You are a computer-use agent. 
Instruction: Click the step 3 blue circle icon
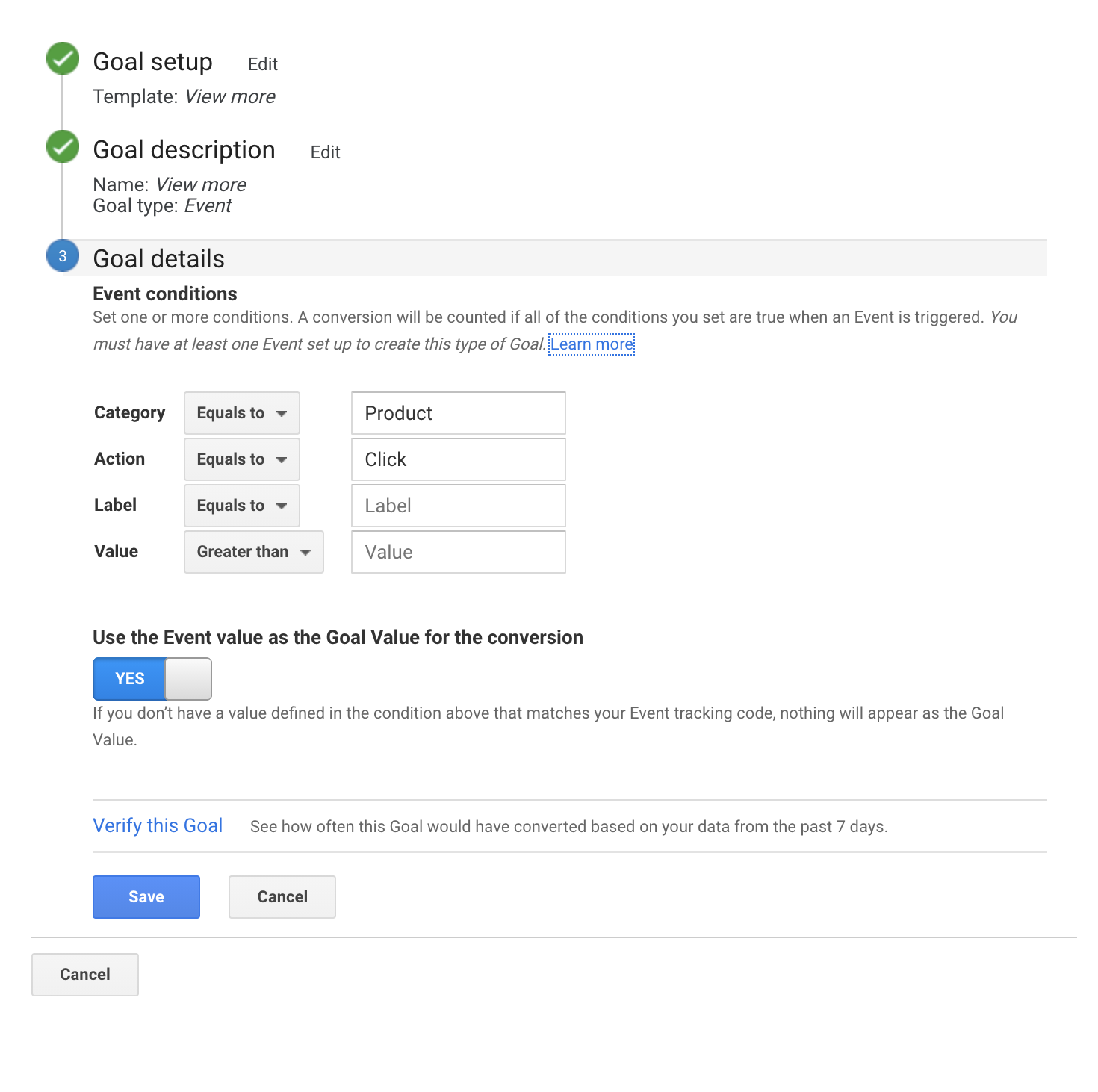pos(63,256)
